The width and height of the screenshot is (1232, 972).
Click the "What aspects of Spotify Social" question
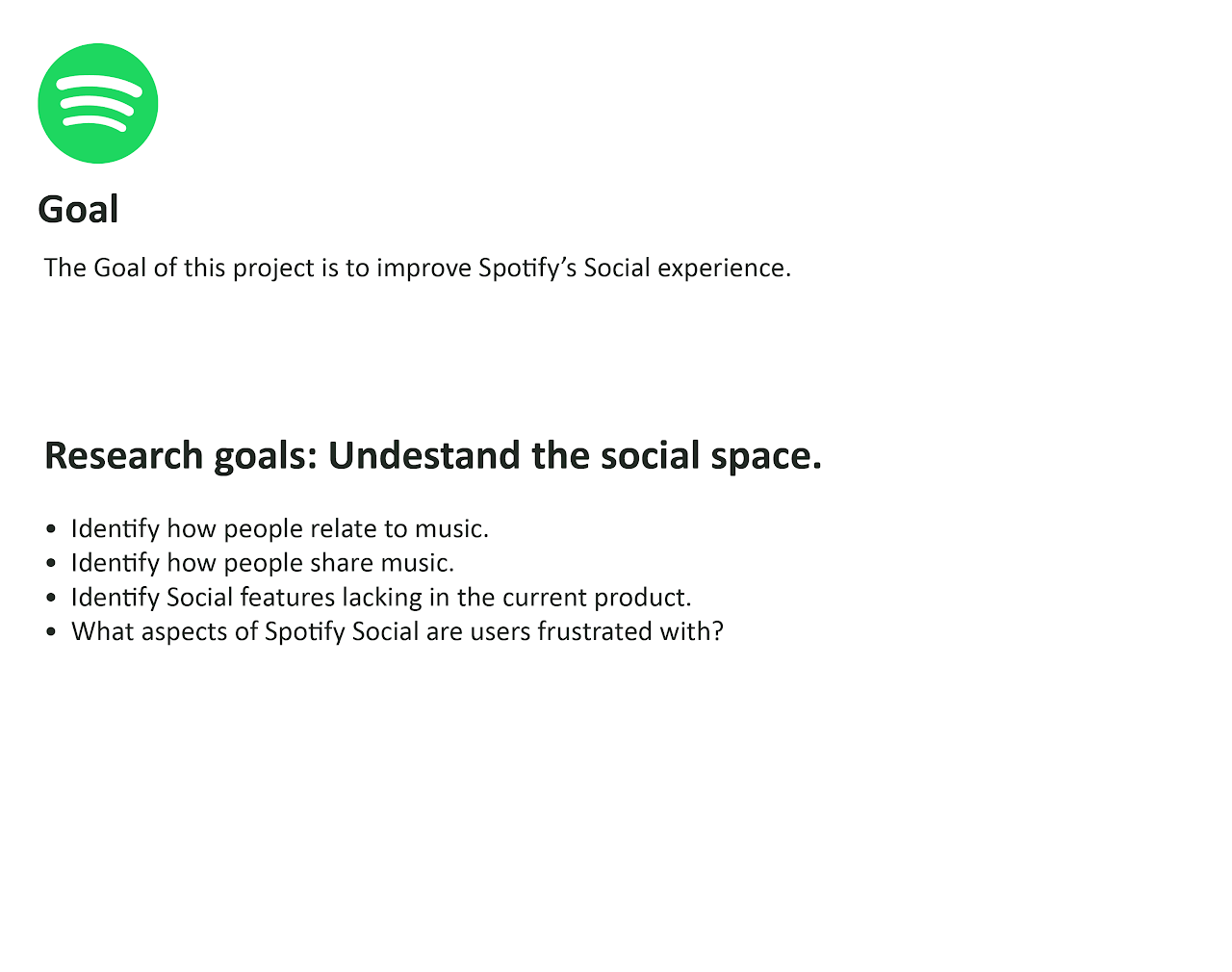click(397, 631)
